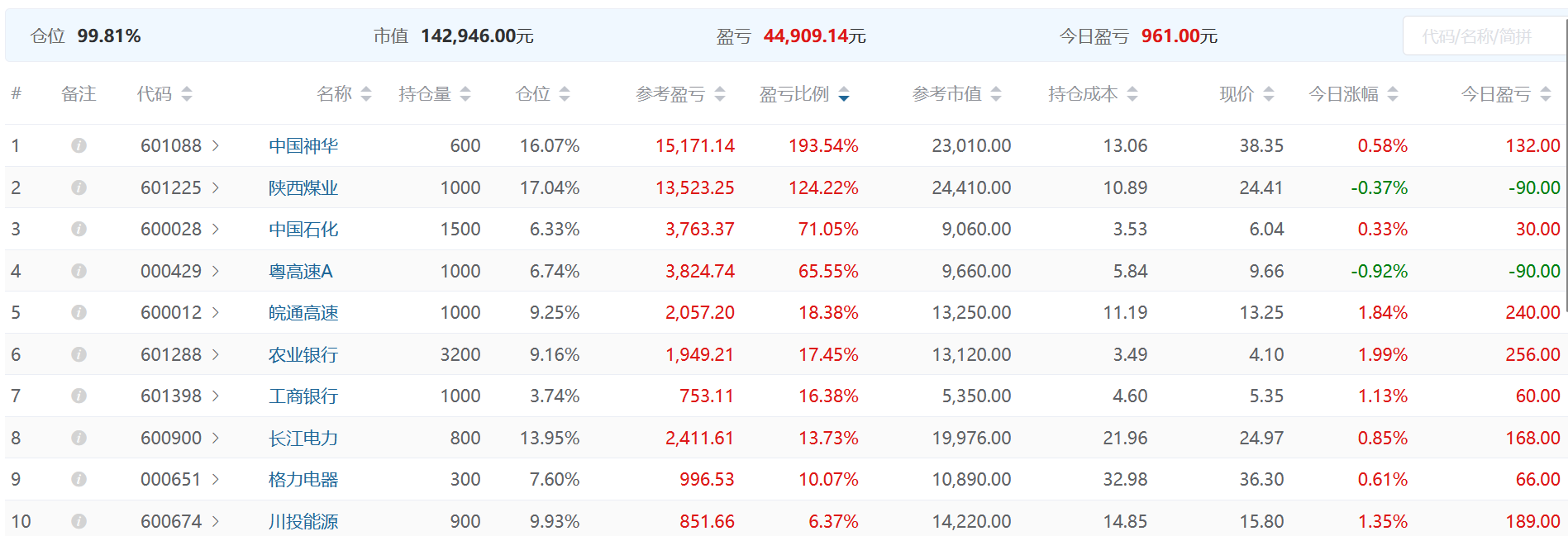Open the note info icon for 中国神华

(x=79, y=146)
